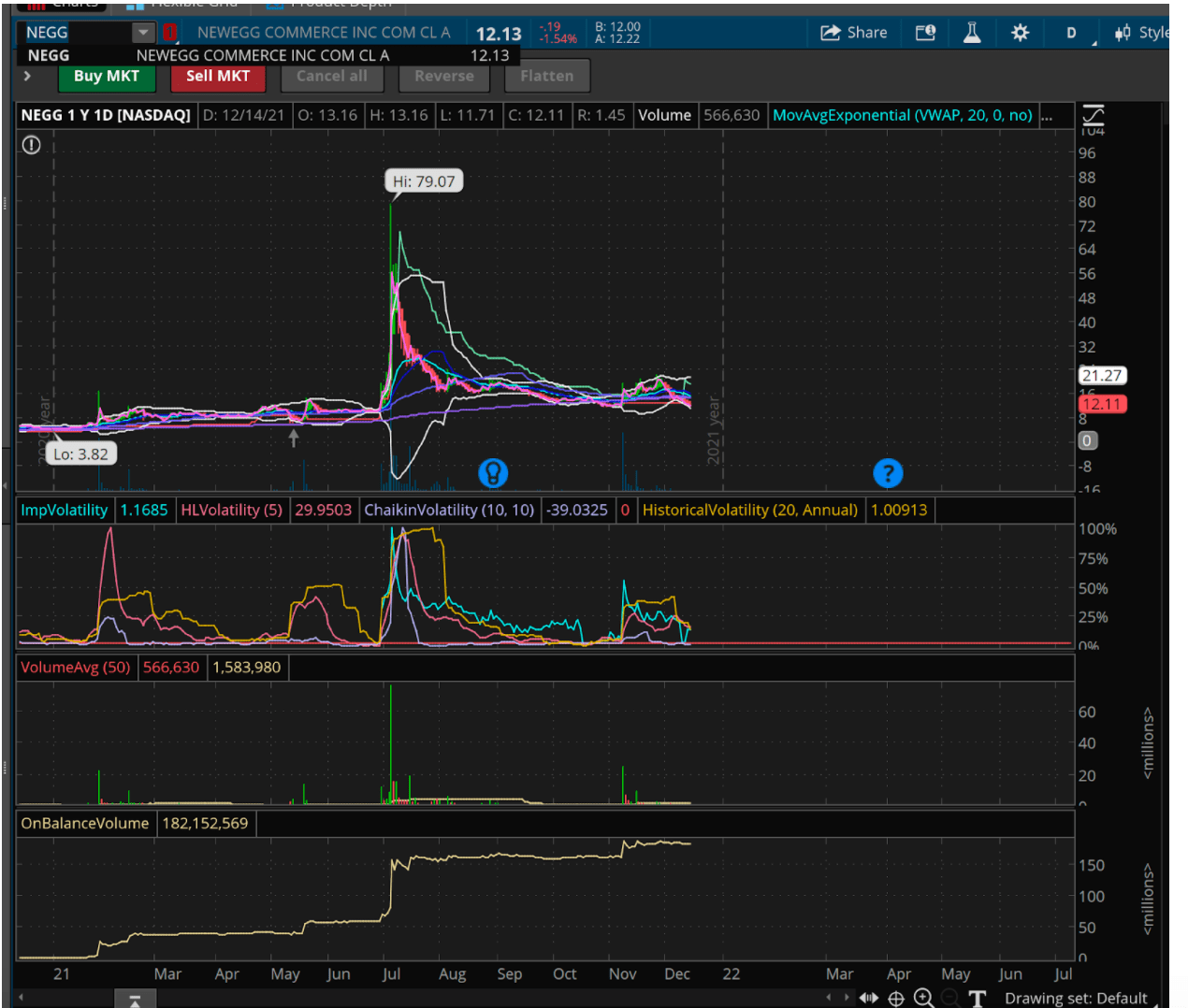
Task: Click the NEGG symbol input field
Action: pos(77,33)
